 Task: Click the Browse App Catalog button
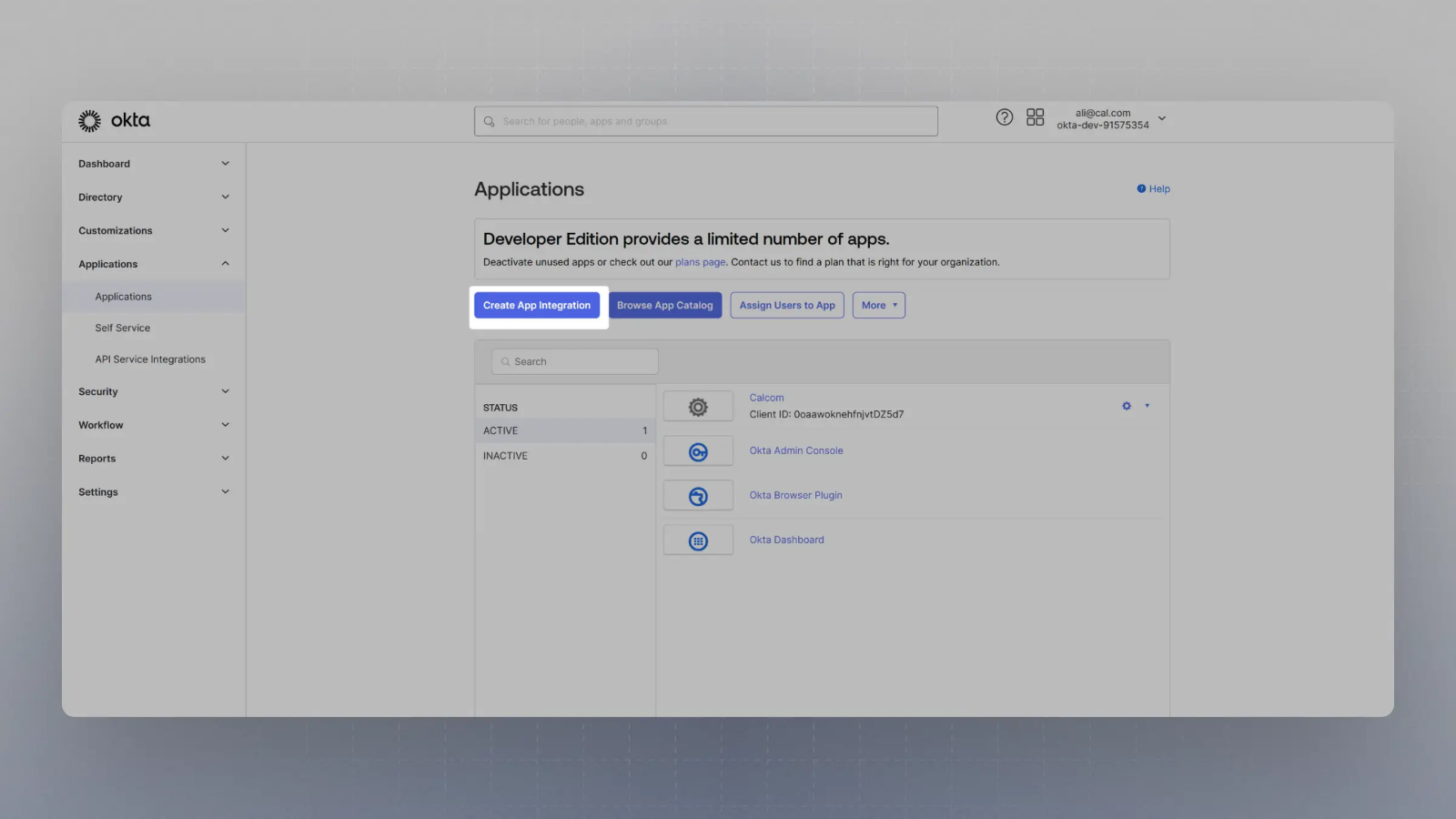click(665, 306)
